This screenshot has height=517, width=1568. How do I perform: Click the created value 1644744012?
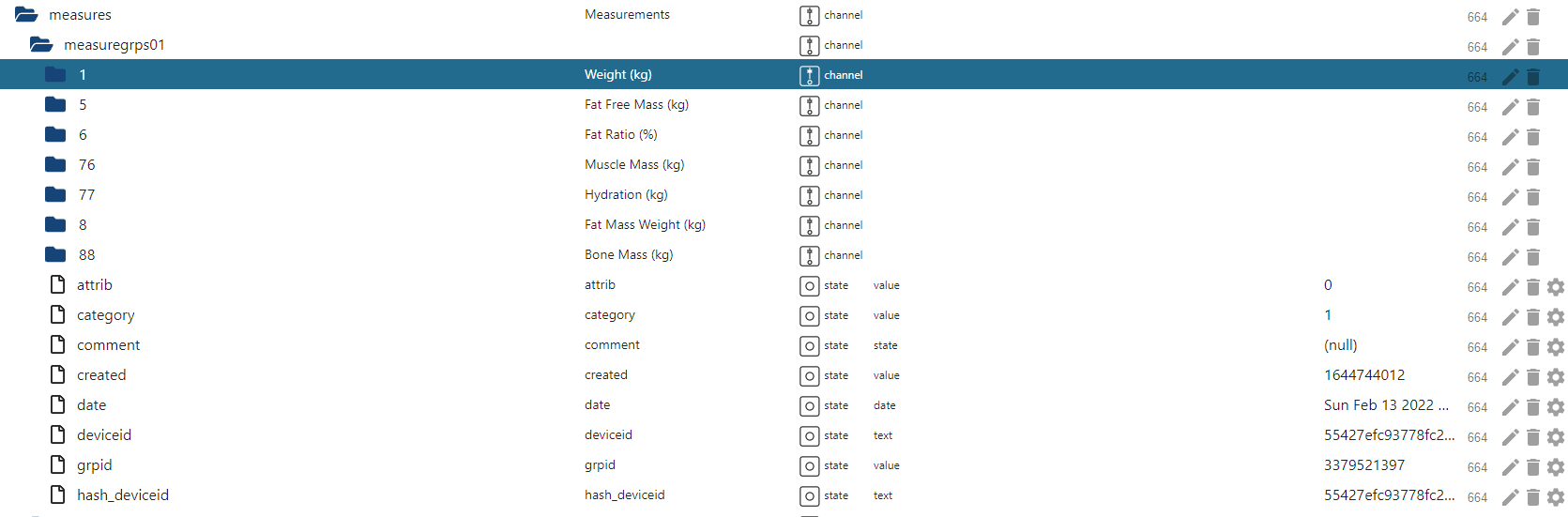pyautogui.click(x=1364, y=374)
